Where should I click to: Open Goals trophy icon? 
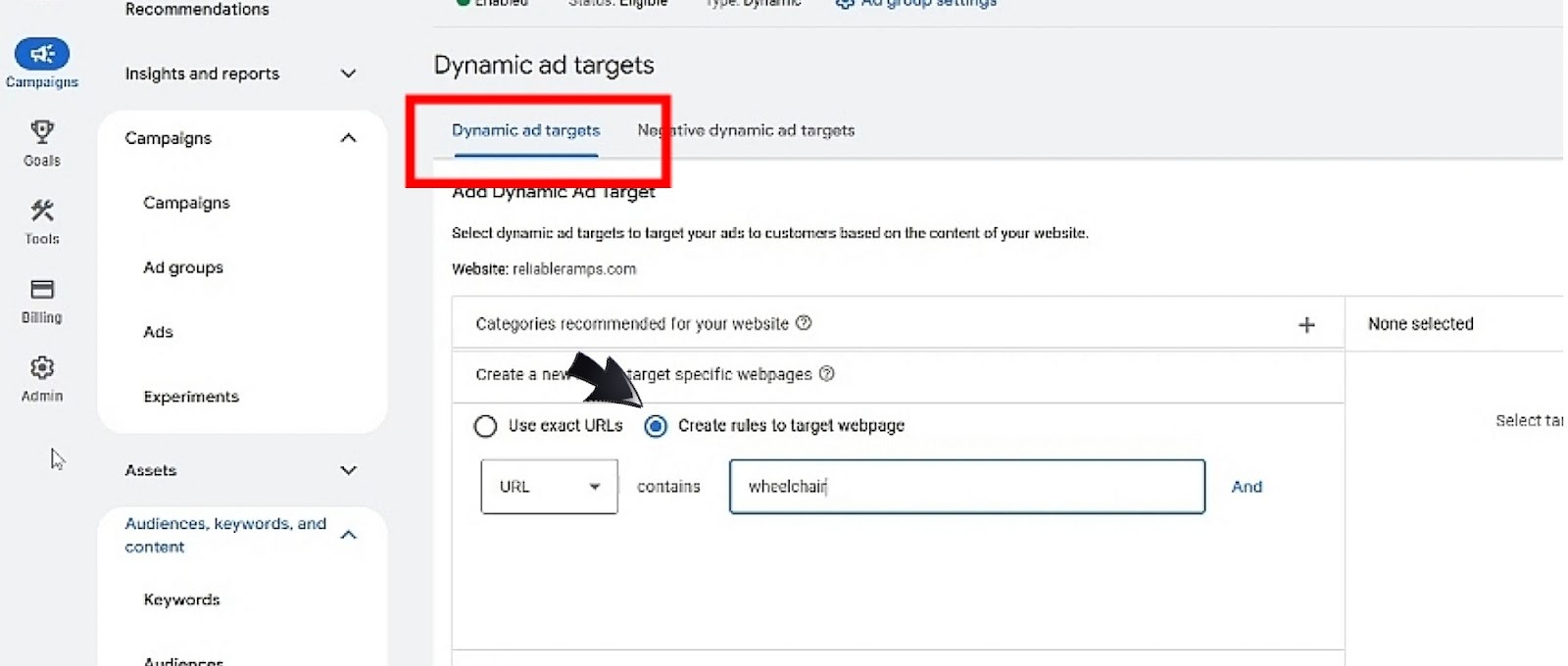point(42,132)
